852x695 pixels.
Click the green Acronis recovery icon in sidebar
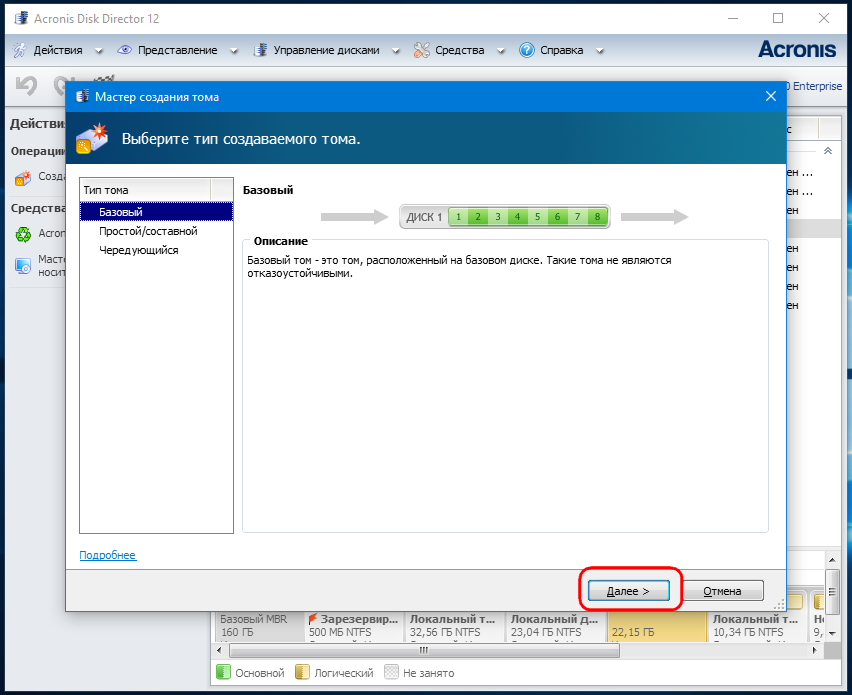pyautogui.click(x=22, y=234)
